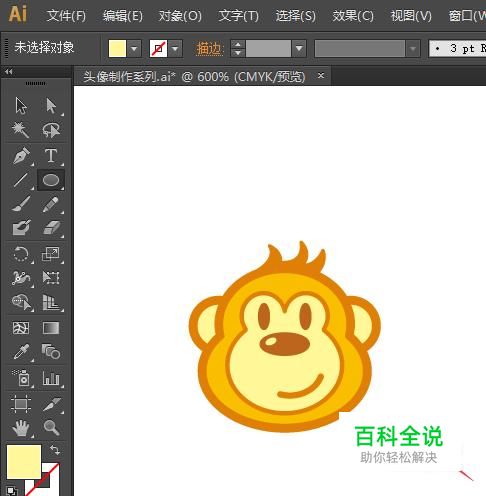Viewport: 486px width, 496px height.
Task: Pick the Gradient tool
Action: (51, 328)
